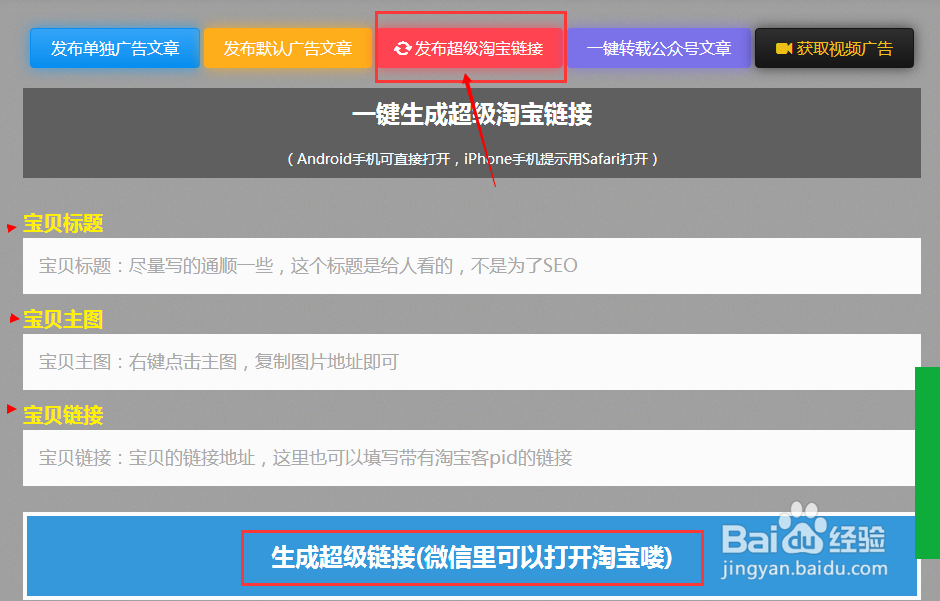This screenshot has height=601, width=940.
Task: Click the 发布单独广告文章 button
Action: [x=115, y=48]
